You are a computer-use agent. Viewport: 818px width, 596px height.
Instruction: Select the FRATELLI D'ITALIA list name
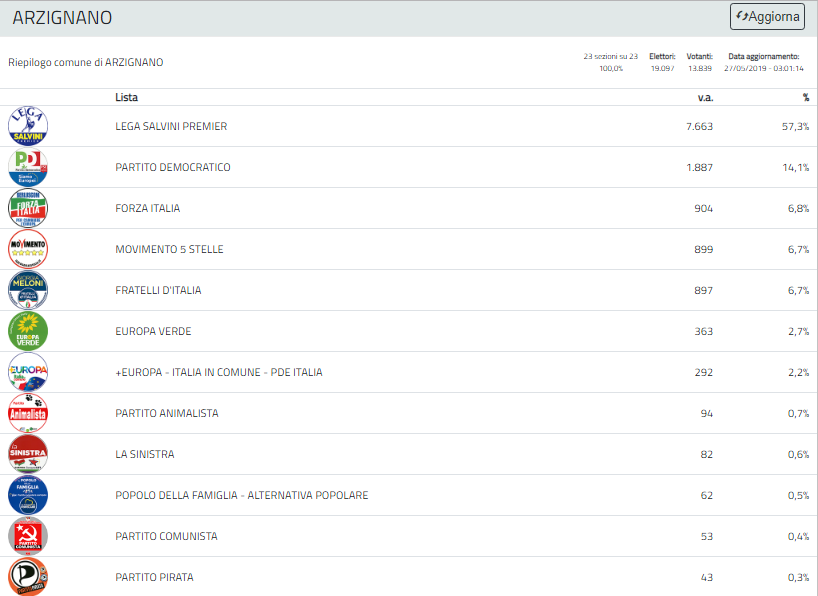158,290
